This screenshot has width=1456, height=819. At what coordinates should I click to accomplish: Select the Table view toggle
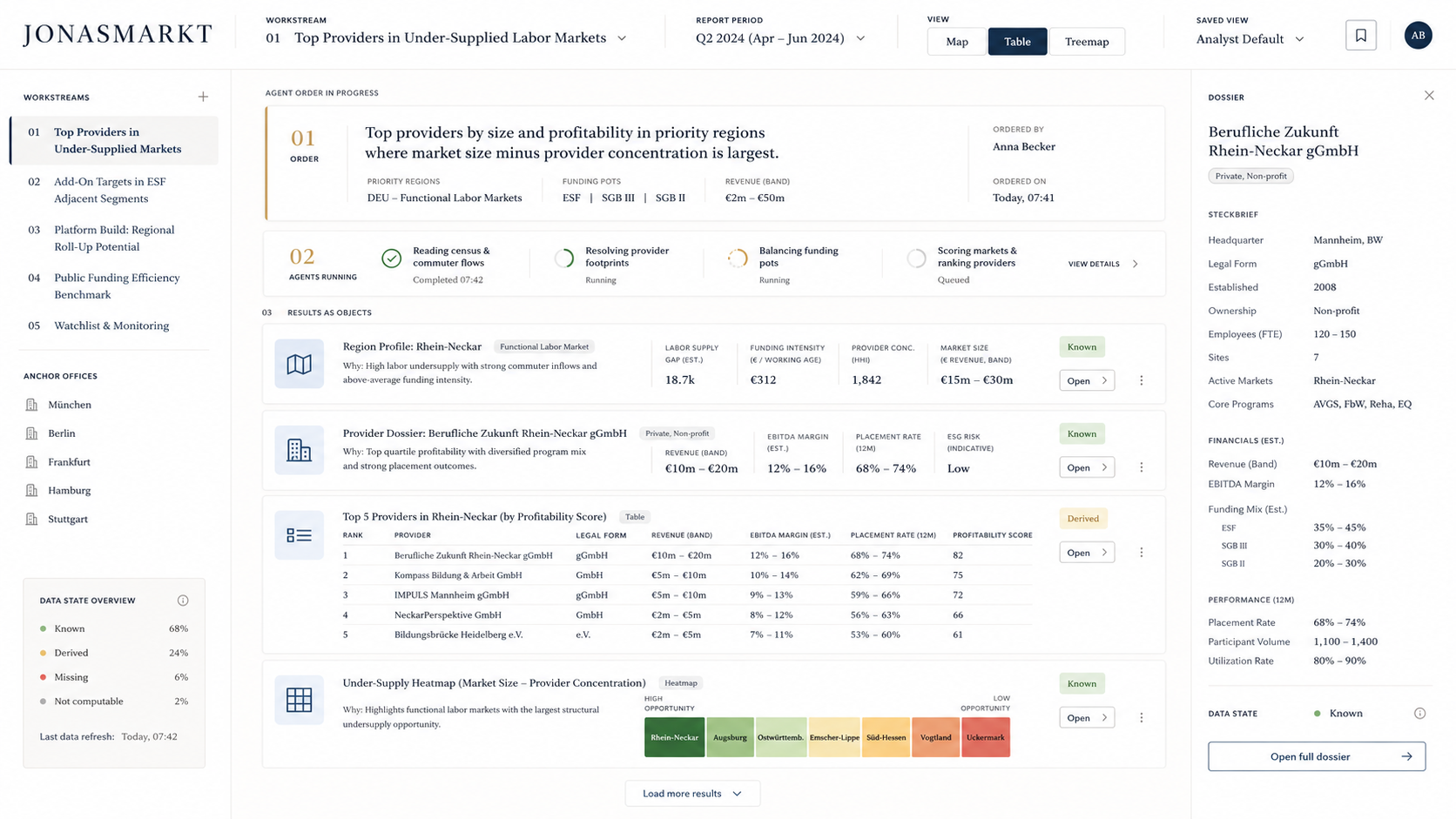[1017, 42]
